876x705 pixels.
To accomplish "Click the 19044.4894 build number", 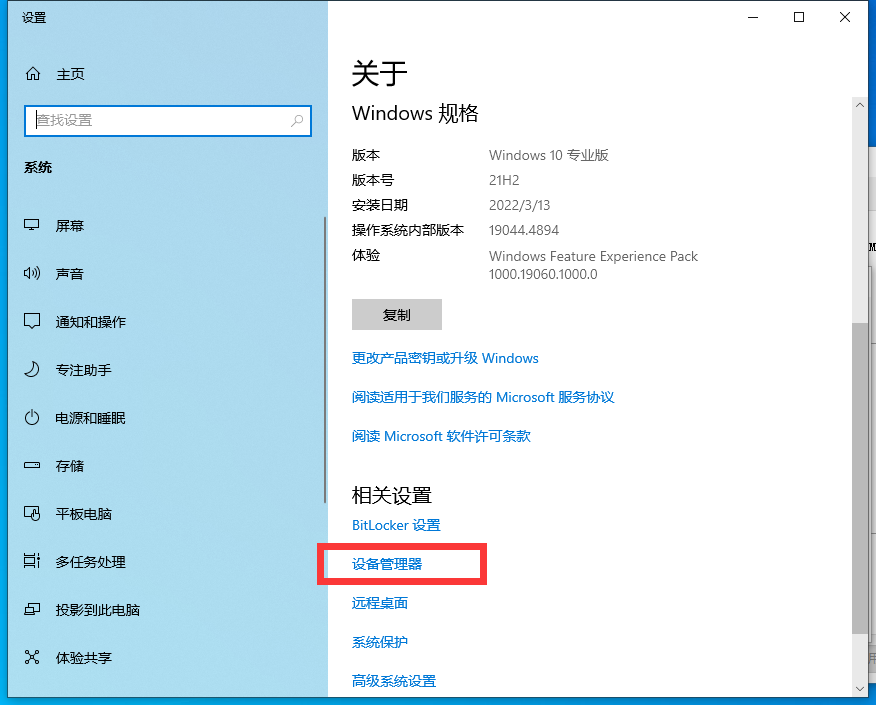I will point(524,230).
